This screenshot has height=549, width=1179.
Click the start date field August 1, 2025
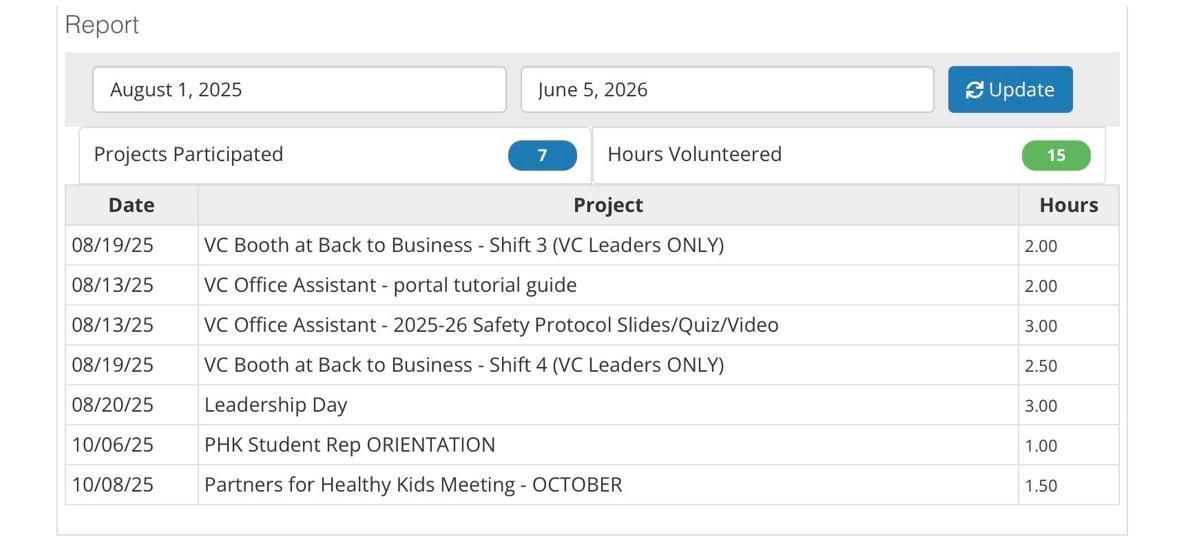[x=299, y=90]
